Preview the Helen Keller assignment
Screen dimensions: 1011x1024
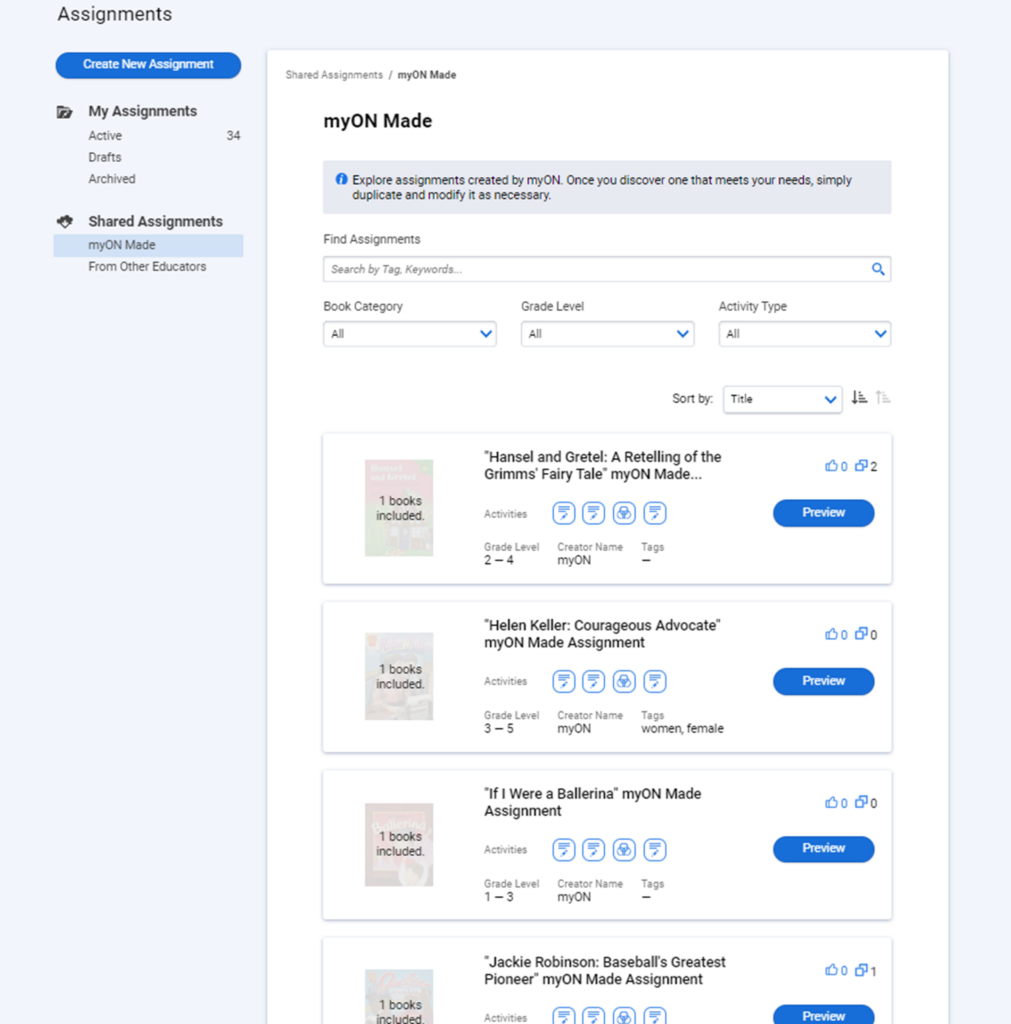(x=823, y=681)
